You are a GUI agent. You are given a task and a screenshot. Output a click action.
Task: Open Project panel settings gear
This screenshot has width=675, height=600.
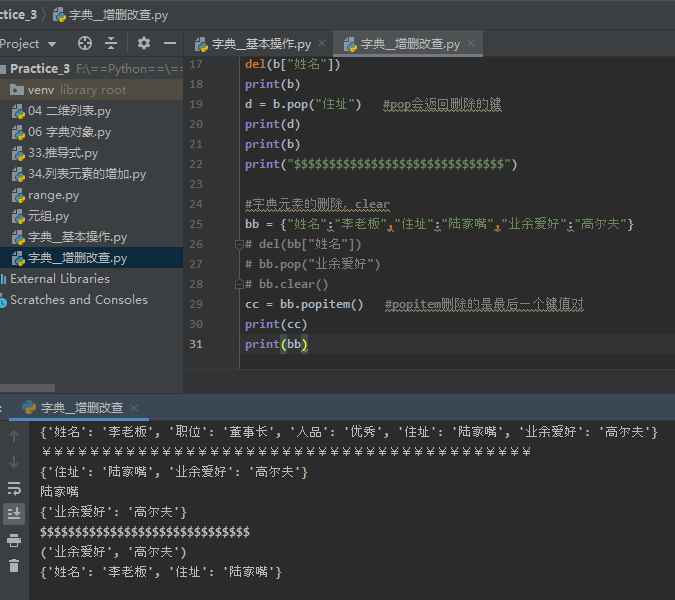tap(143, 43)
